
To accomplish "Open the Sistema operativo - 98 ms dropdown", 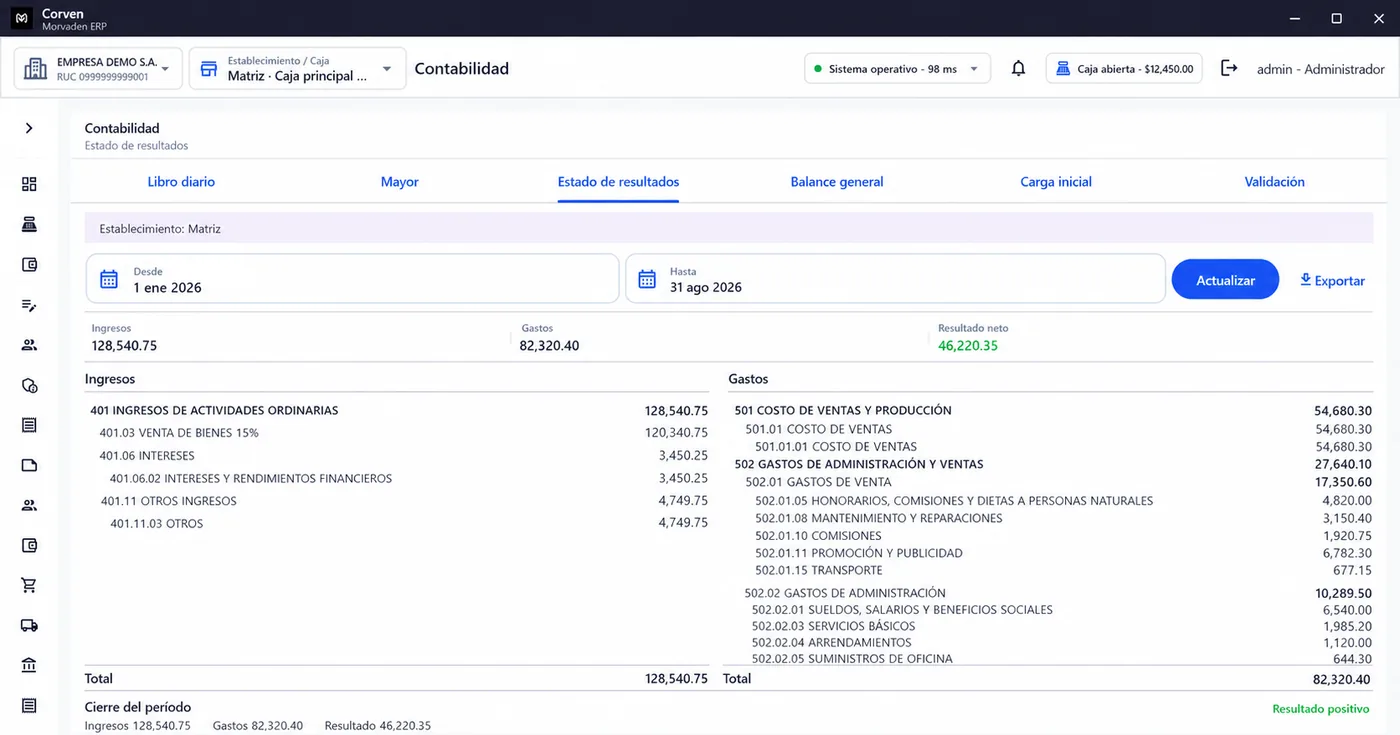I will click(x=898, y=69).
